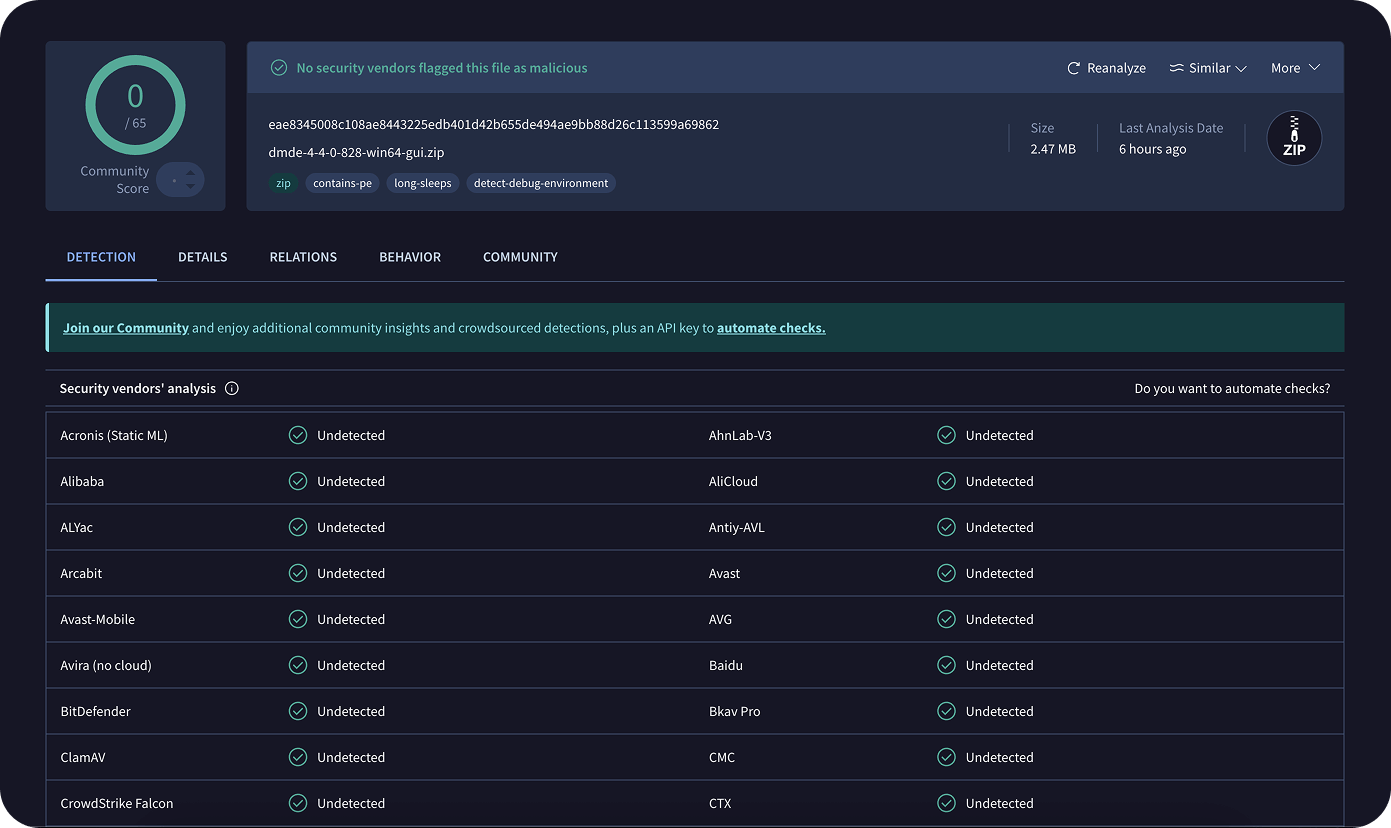Select the 'contains-pe' tag under the file name
Image resolution: width=1391 pixels, height=828 pixels.
pyautogui.click(x=342, y=183)
